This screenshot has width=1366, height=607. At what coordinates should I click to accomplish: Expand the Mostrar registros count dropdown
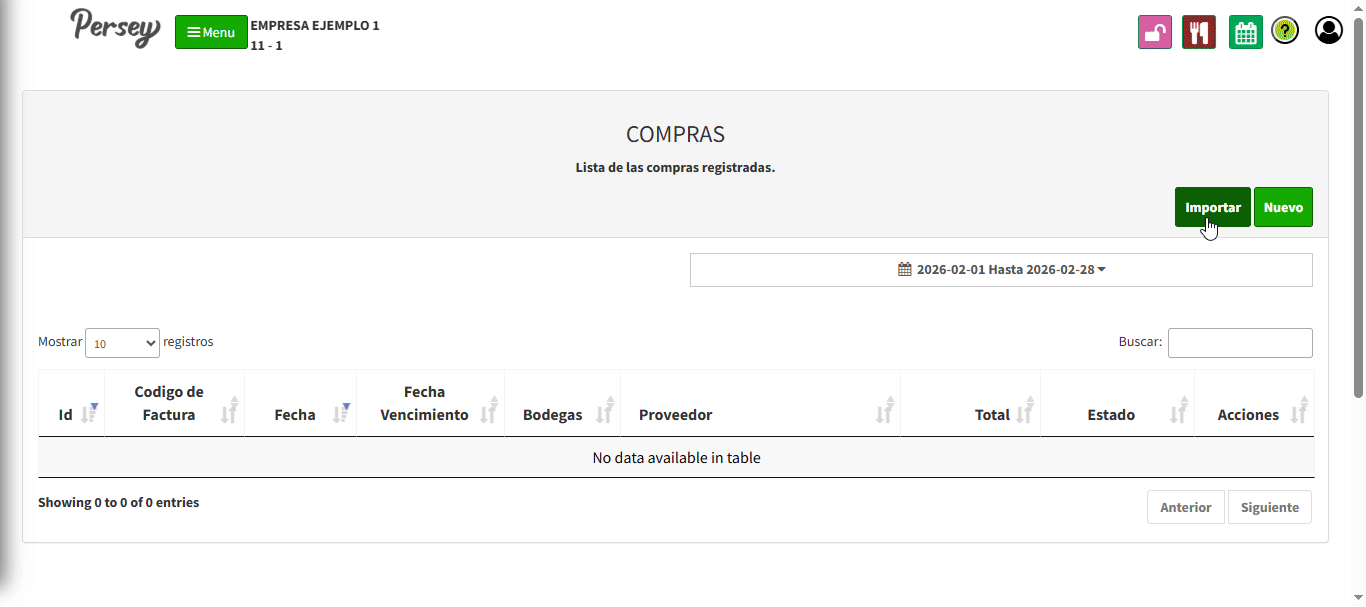coord(122,343)
